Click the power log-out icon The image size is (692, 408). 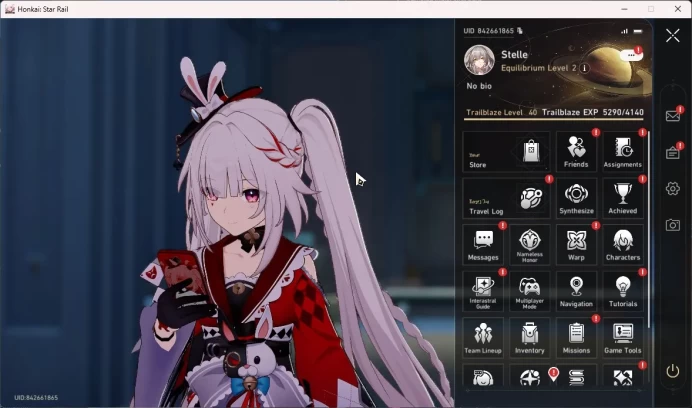tap(673, 371)
